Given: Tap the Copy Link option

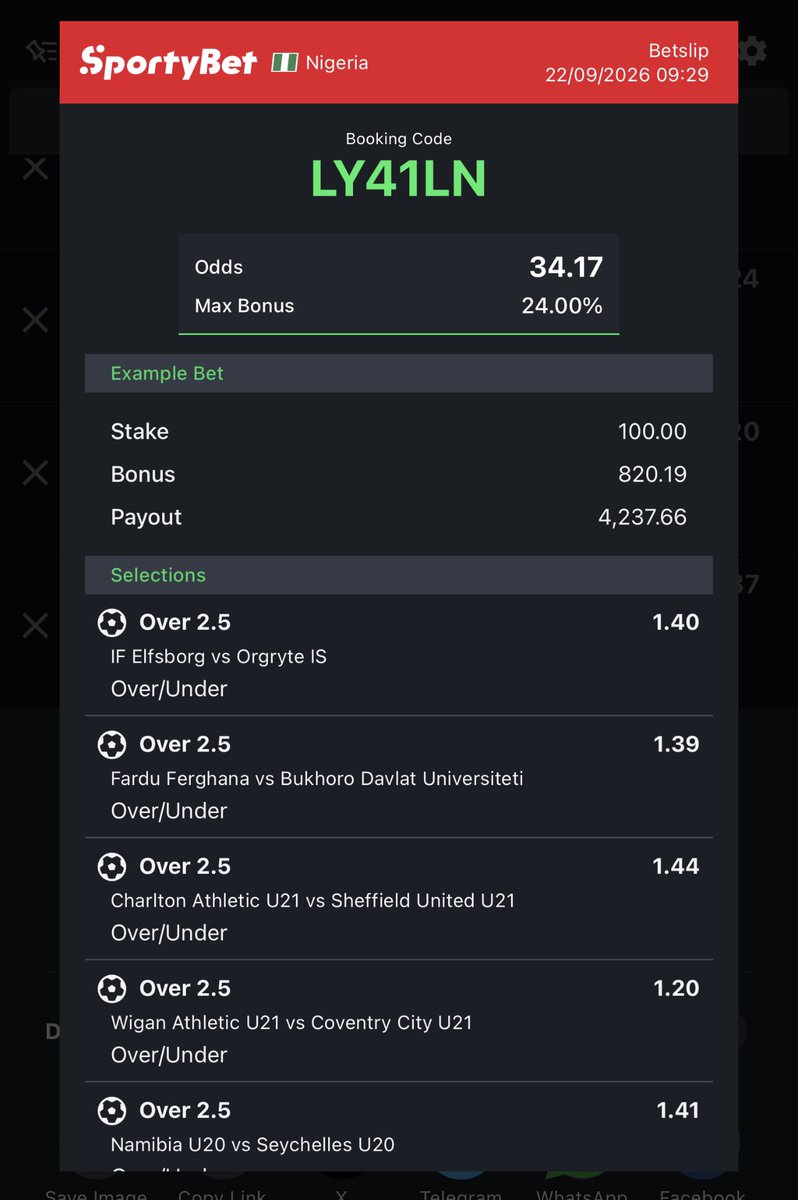Looking at the screenshot, I should pyautogui.click(x=222, y=1193).
